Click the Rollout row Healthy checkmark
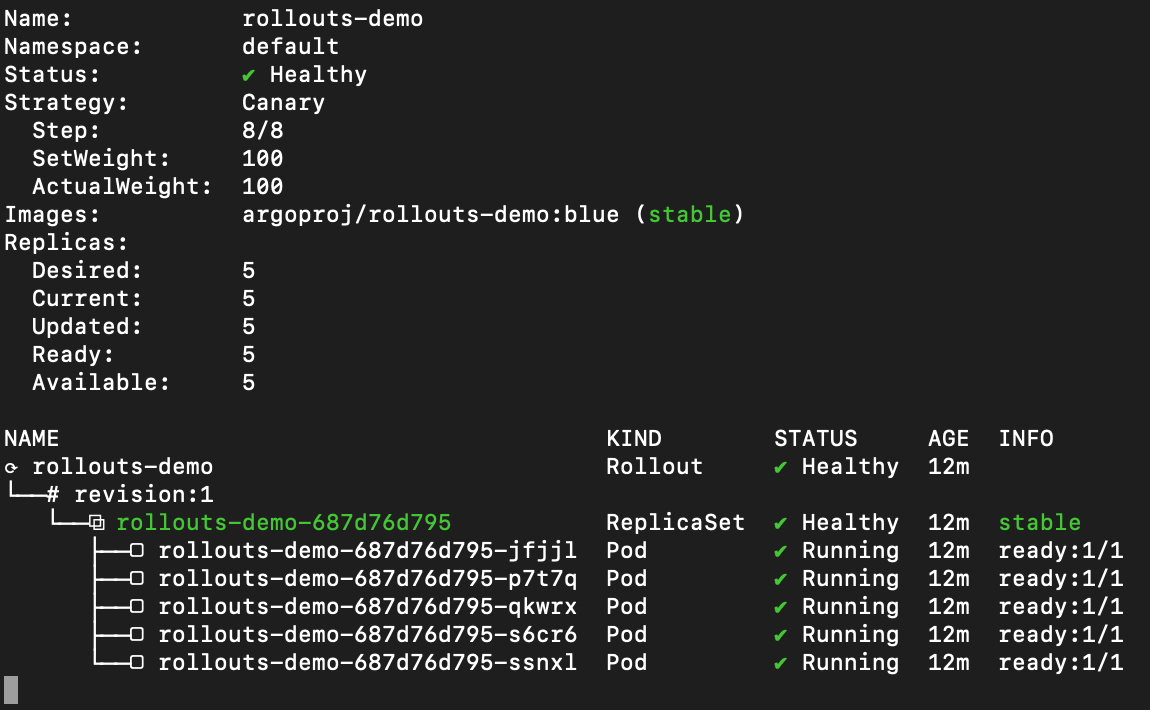Image resolution: width=1150 pixels, height=710 pixels. (x=781, y=467)
